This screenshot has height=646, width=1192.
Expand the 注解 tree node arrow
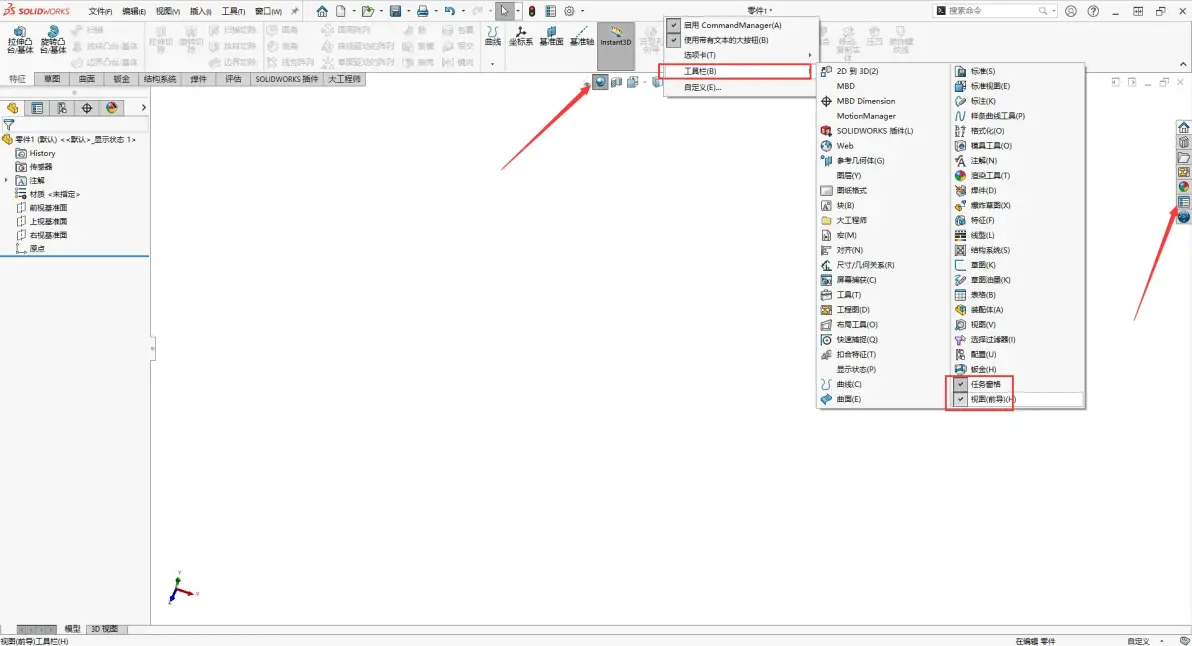coord(8,180)
